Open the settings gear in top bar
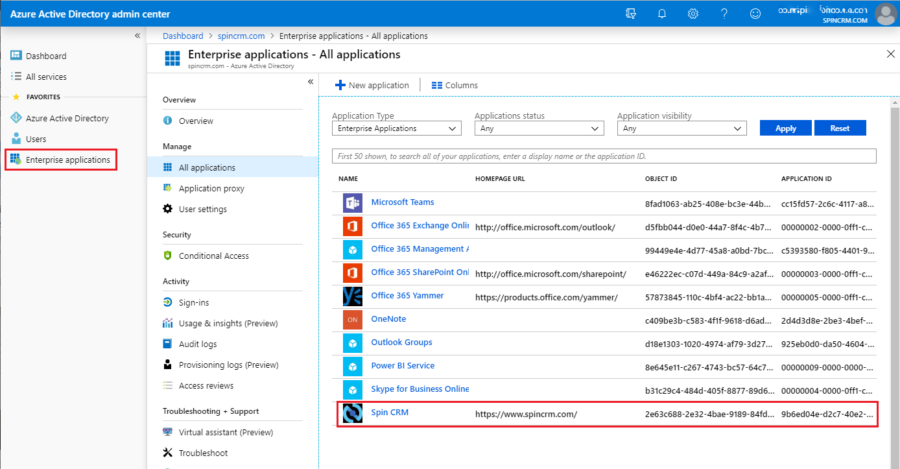The width and height of the screenshot is (900, 469). (x=693, y=14)
